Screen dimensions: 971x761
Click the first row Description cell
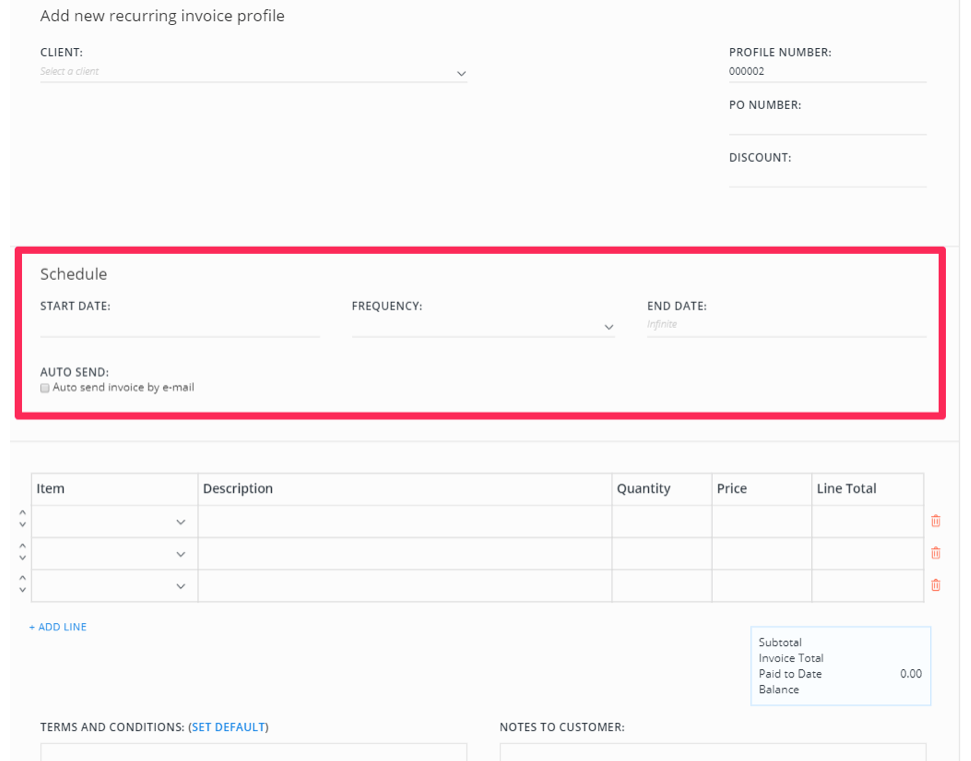(x=405, y=521)
